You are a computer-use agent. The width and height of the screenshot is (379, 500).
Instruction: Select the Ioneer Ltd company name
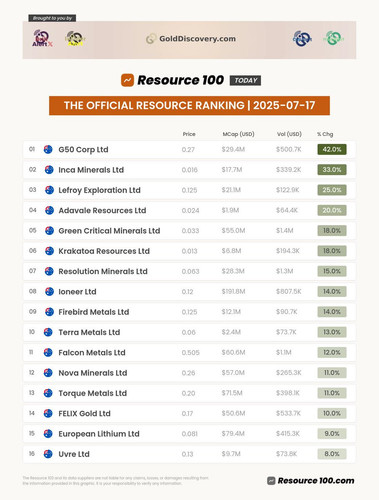coord(77,292)
